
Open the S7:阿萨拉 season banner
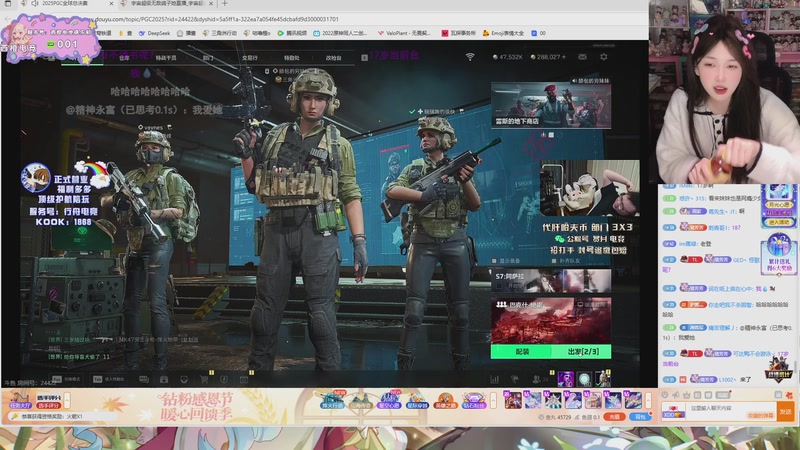(551, 280)
